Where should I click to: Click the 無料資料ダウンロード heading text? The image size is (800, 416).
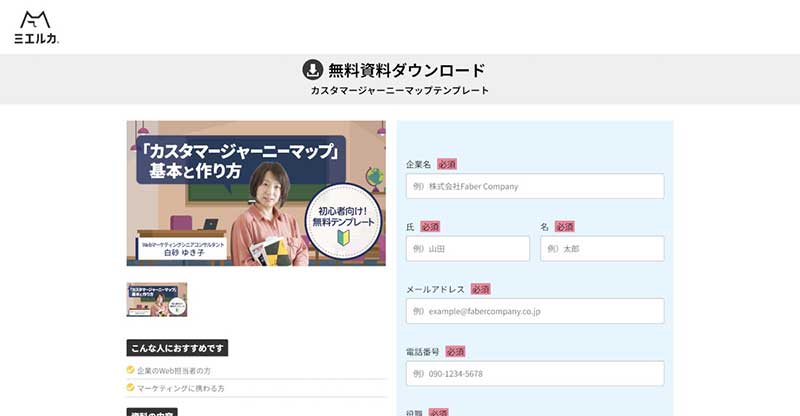tap(406, 70)
